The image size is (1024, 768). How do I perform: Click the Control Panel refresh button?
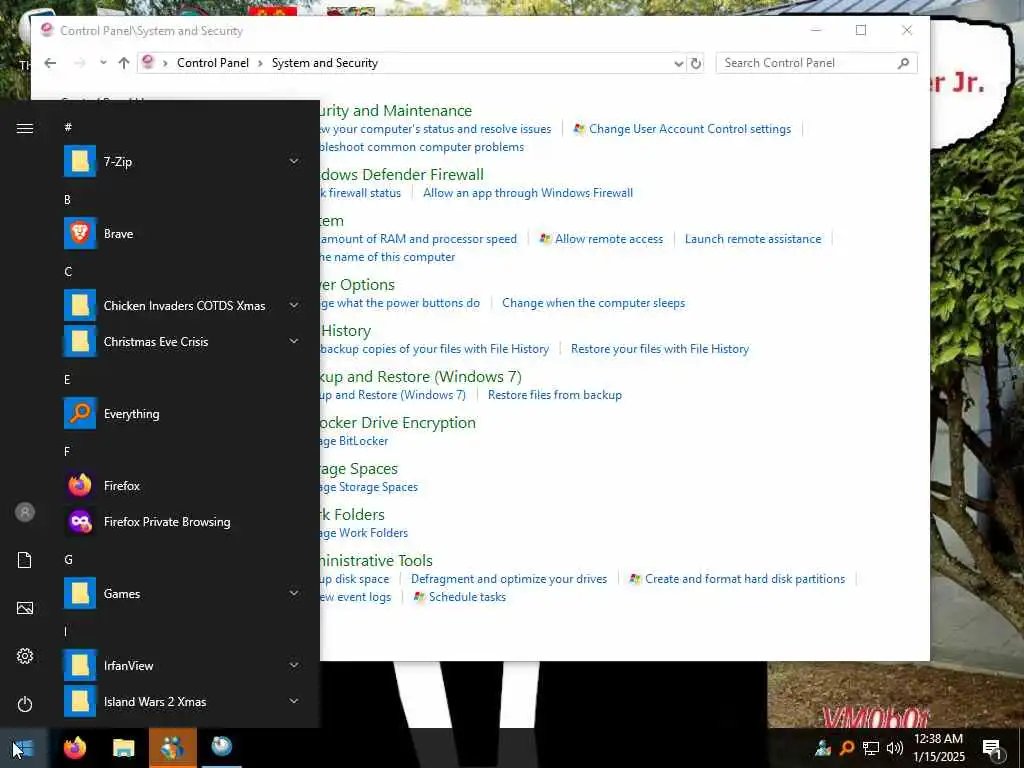pos(696,63)
